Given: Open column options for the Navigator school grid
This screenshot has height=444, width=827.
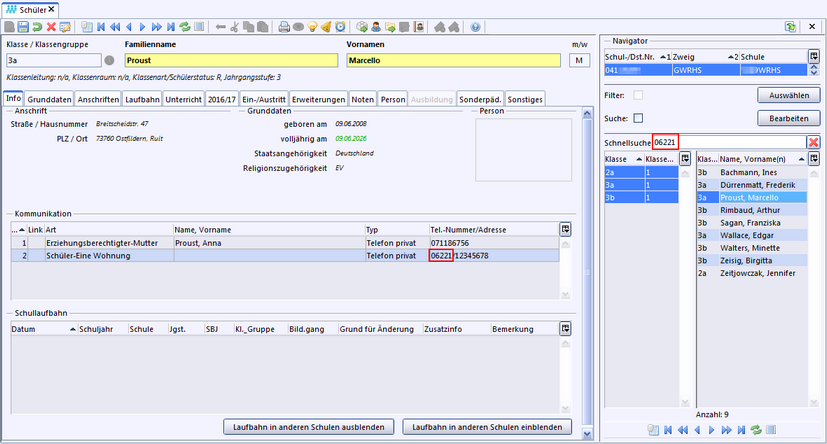Looking at the screenshot, I should (x=812, y=57).
